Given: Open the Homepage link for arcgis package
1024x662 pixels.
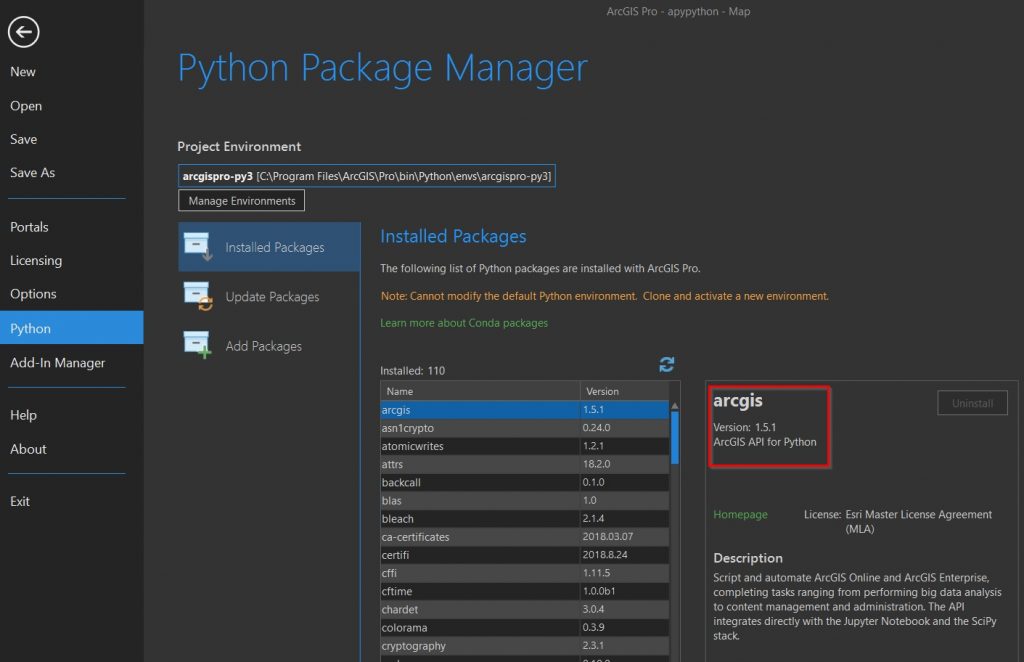Looking at the screenshot, I should (x=740, y=513).
